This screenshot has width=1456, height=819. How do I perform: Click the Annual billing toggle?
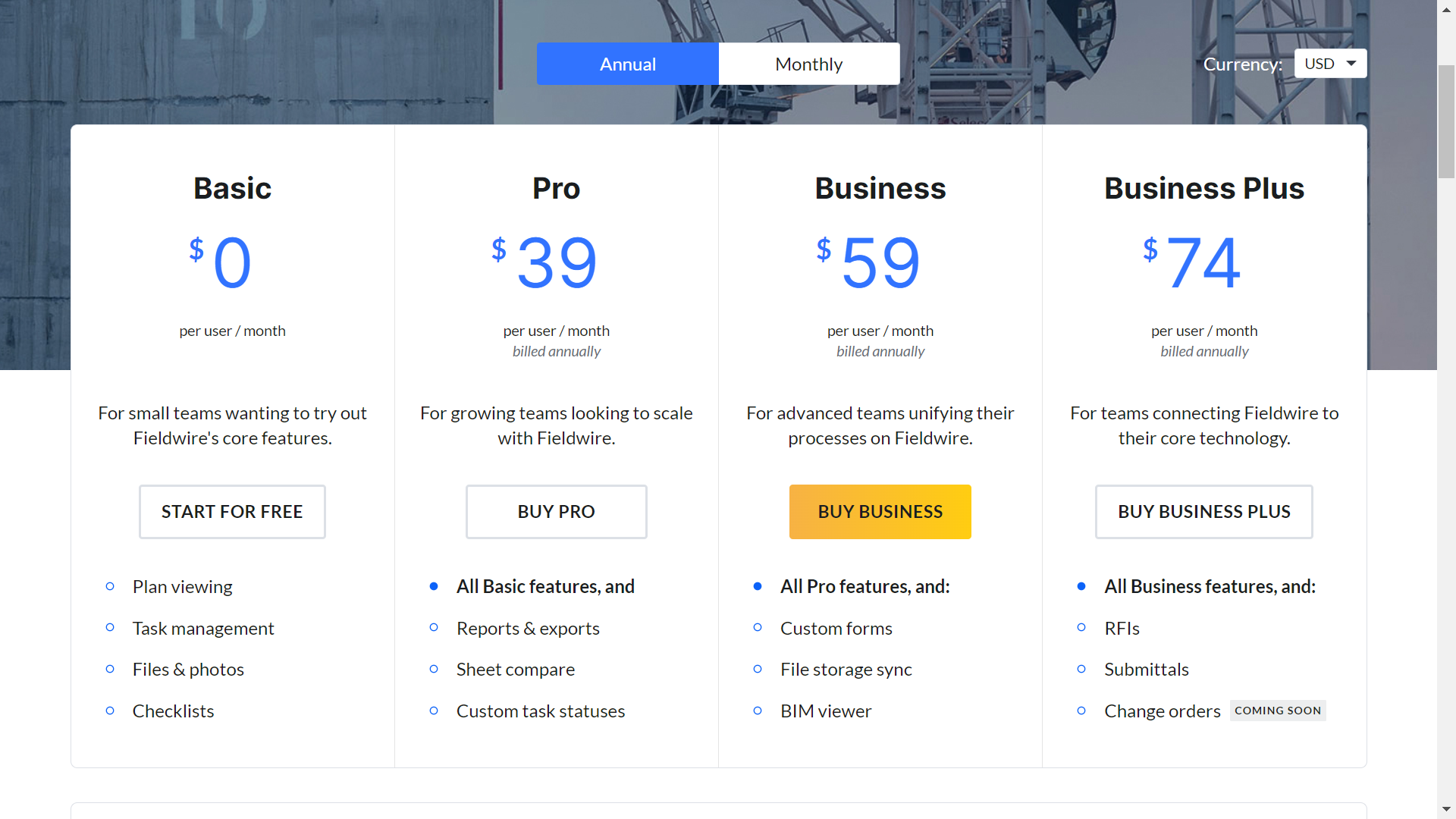[627, 63]
